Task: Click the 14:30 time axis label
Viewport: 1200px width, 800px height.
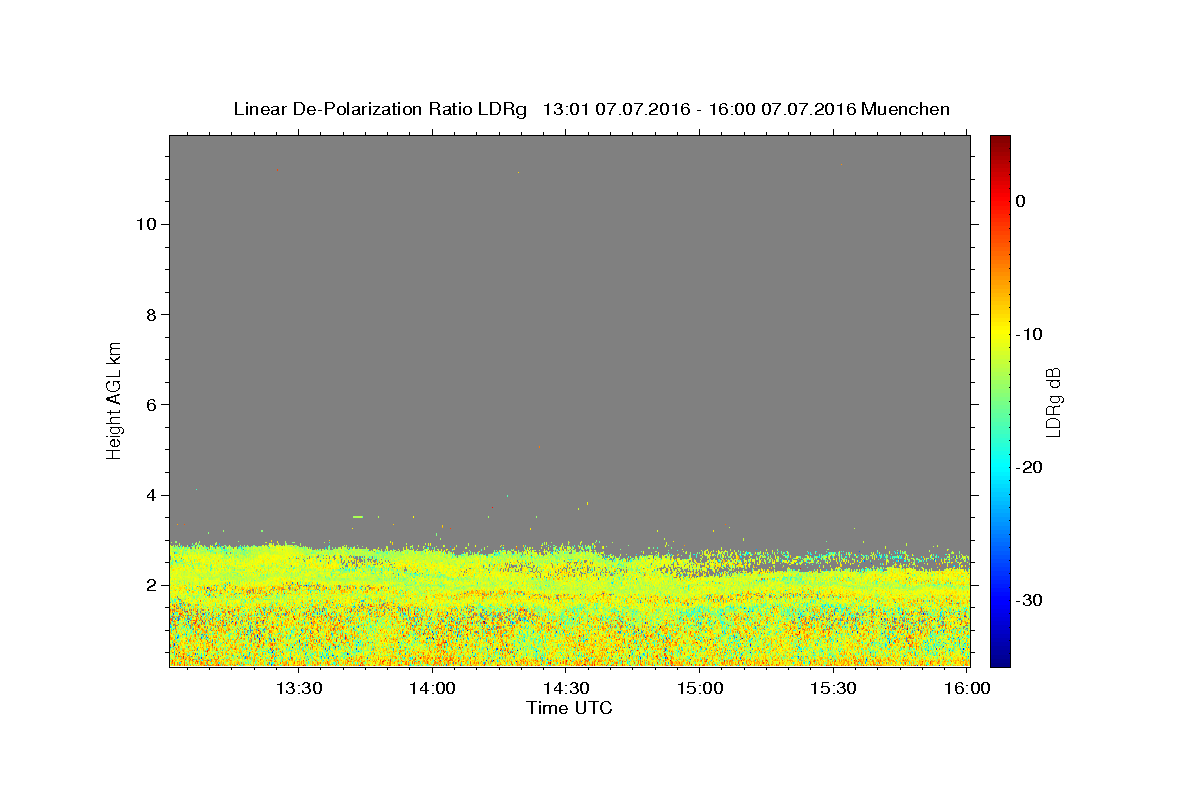Action: coord(566,688)
